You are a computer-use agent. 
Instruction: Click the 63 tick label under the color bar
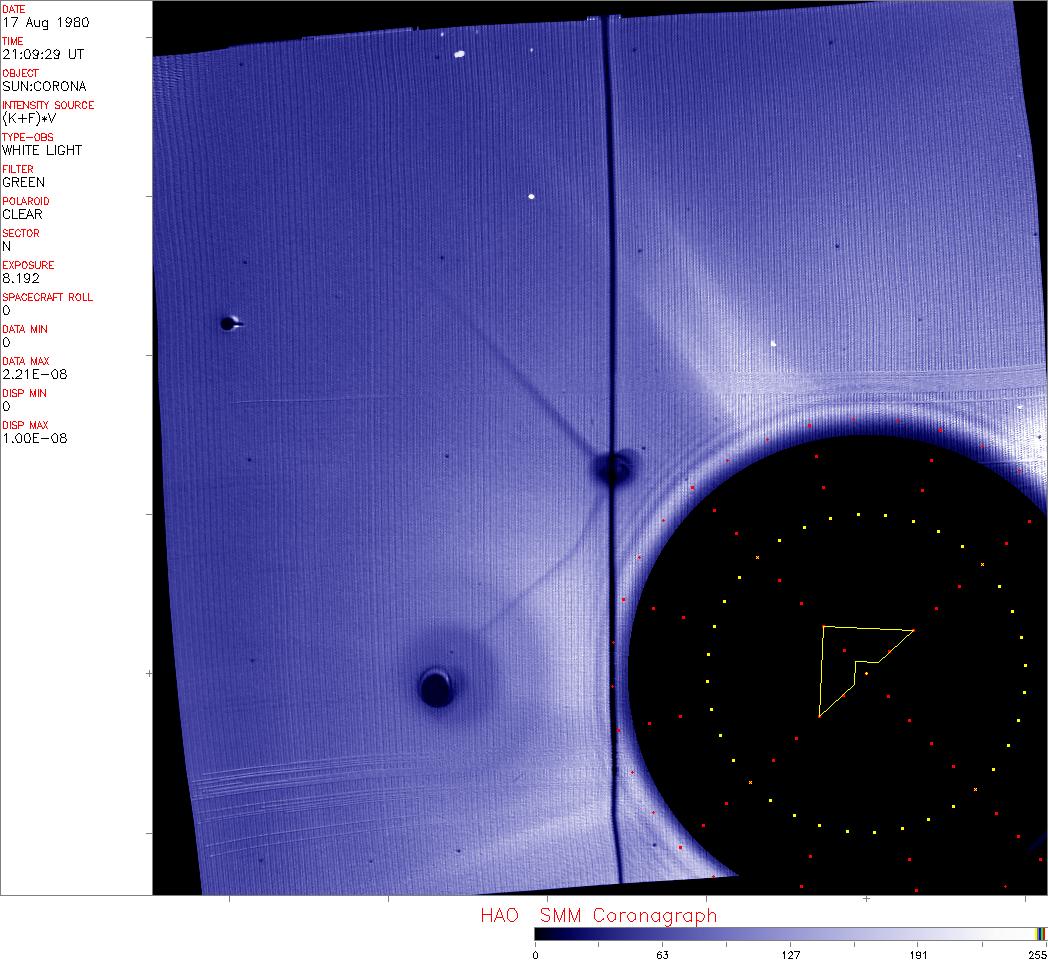(662, 954)
